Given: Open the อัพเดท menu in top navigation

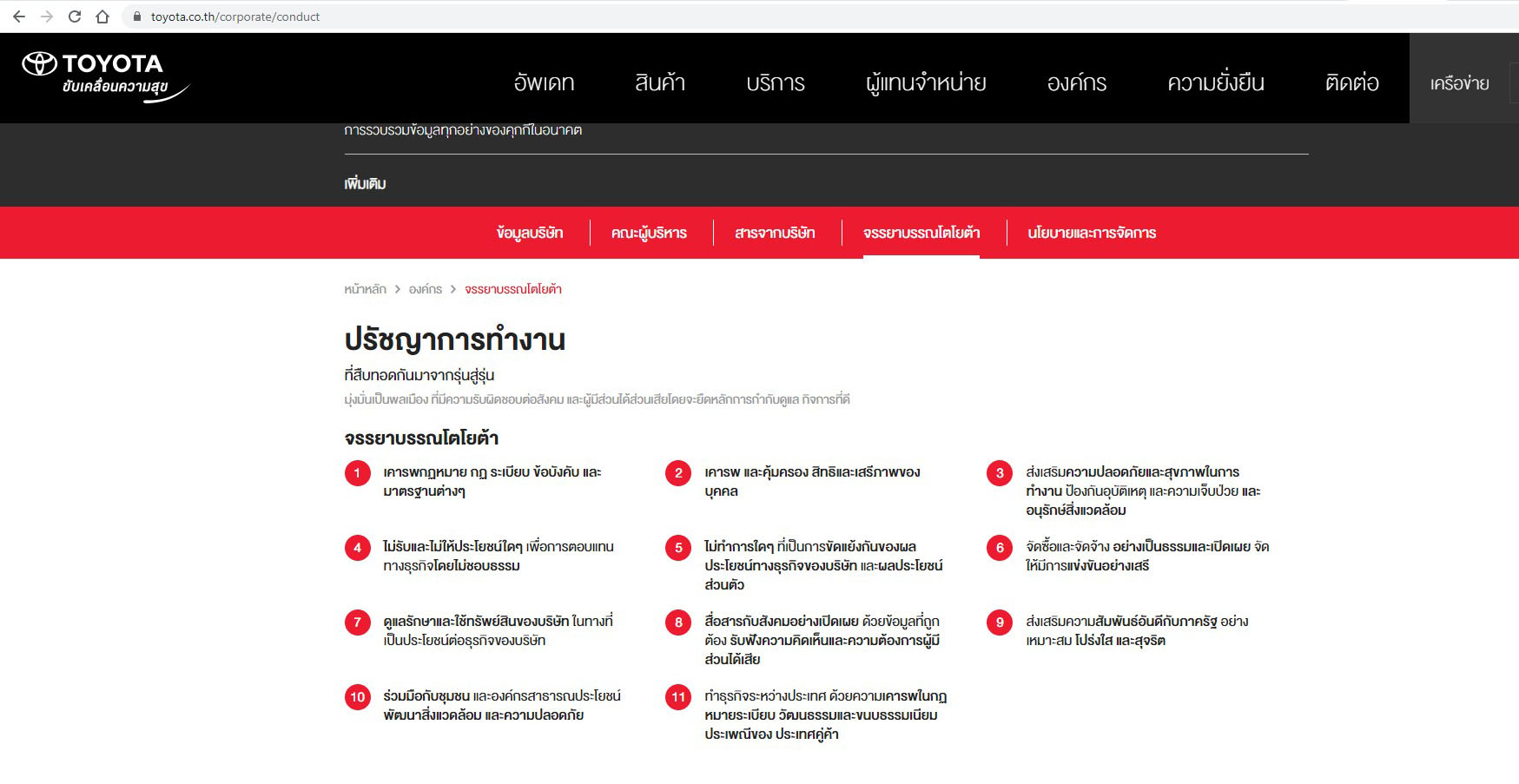Looking at the screenshot, I should [x=544, y=82].
